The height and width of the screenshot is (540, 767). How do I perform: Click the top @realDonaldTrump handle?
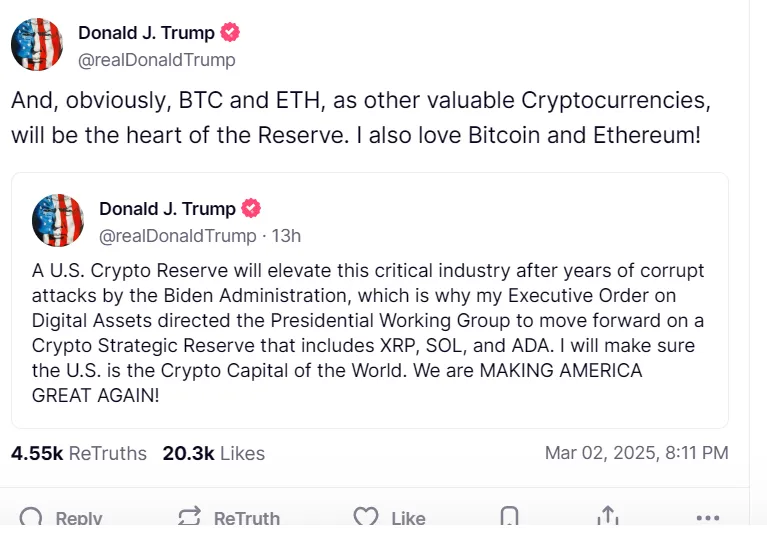[157, 60]
